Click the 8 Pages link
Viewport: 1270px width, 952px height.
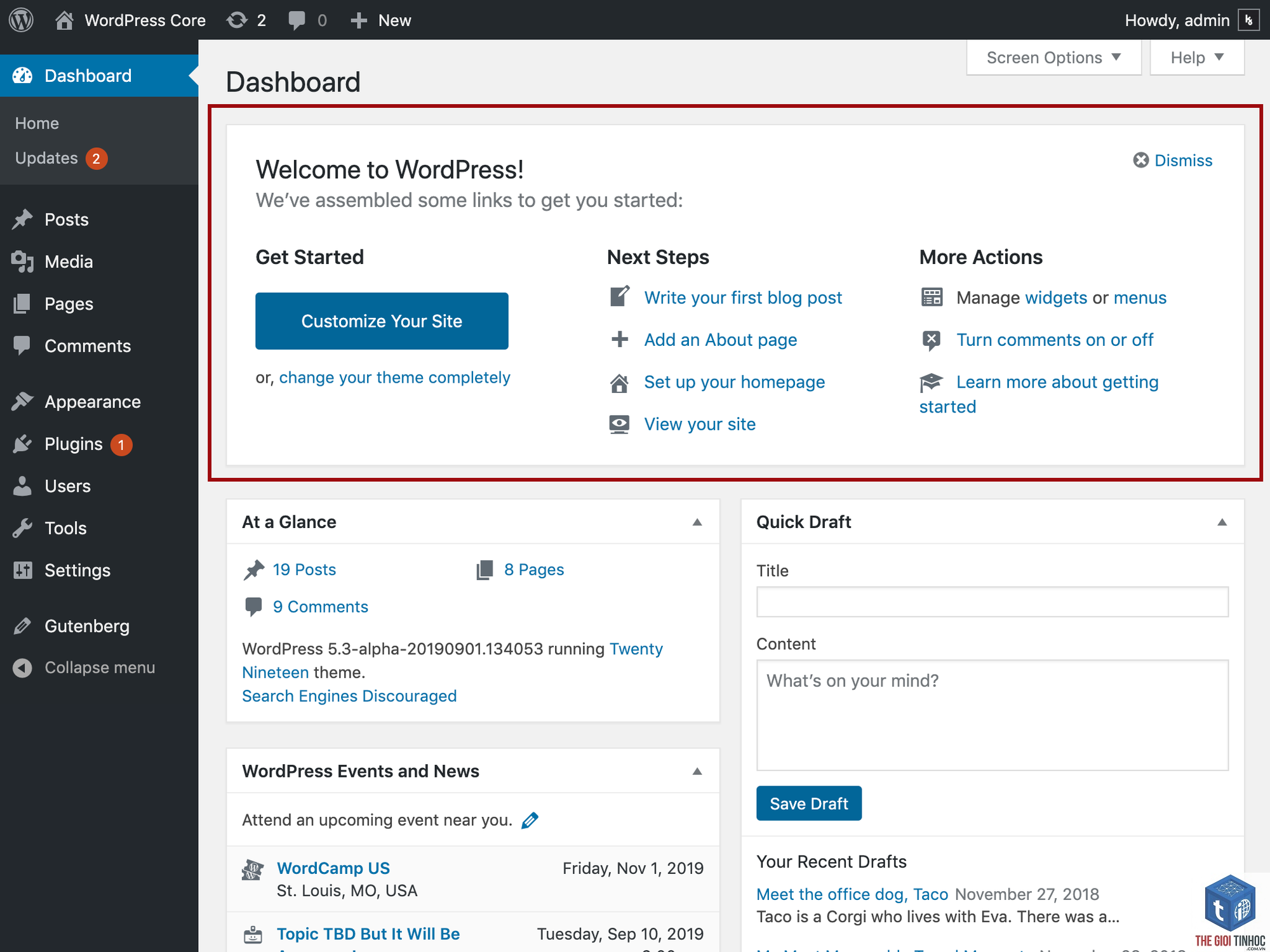534,570
